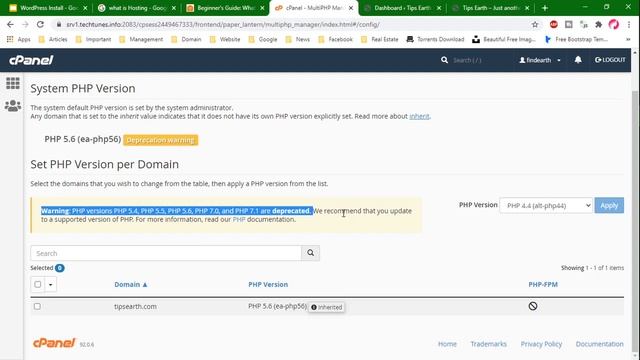Sort by the PHP-FPM column header
Viewport: 640px width, 360px height.
click(x=543, y=284)
